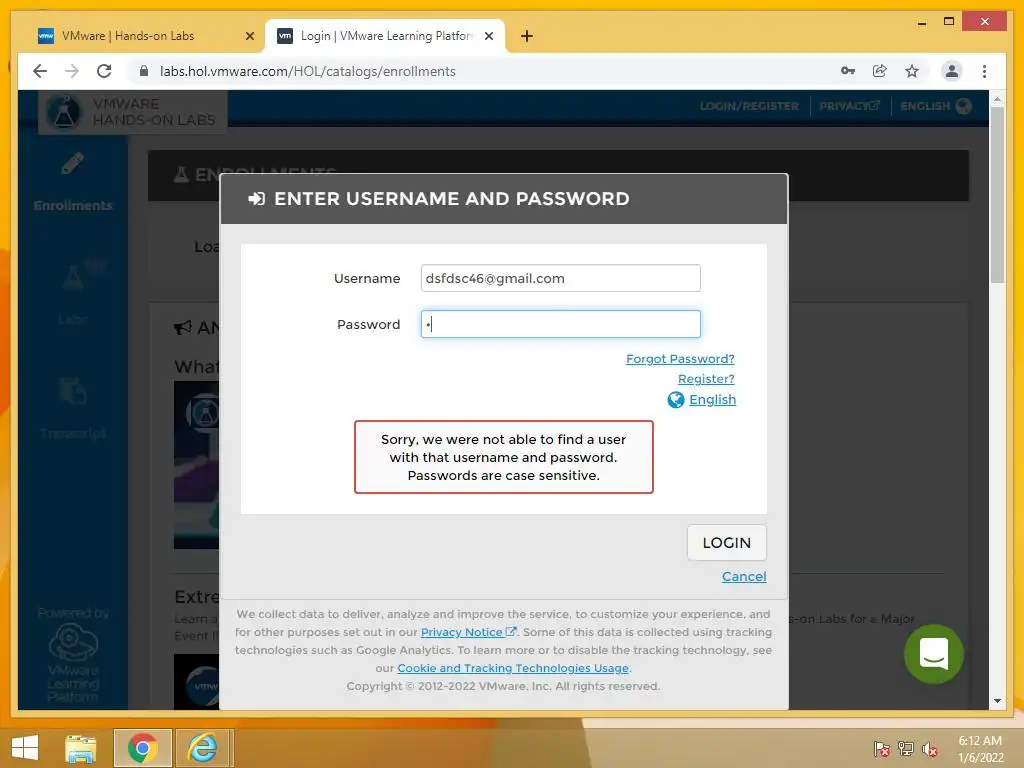Click the page scrollbar thumb
The image size is (1024, 768).
point(997,195)
